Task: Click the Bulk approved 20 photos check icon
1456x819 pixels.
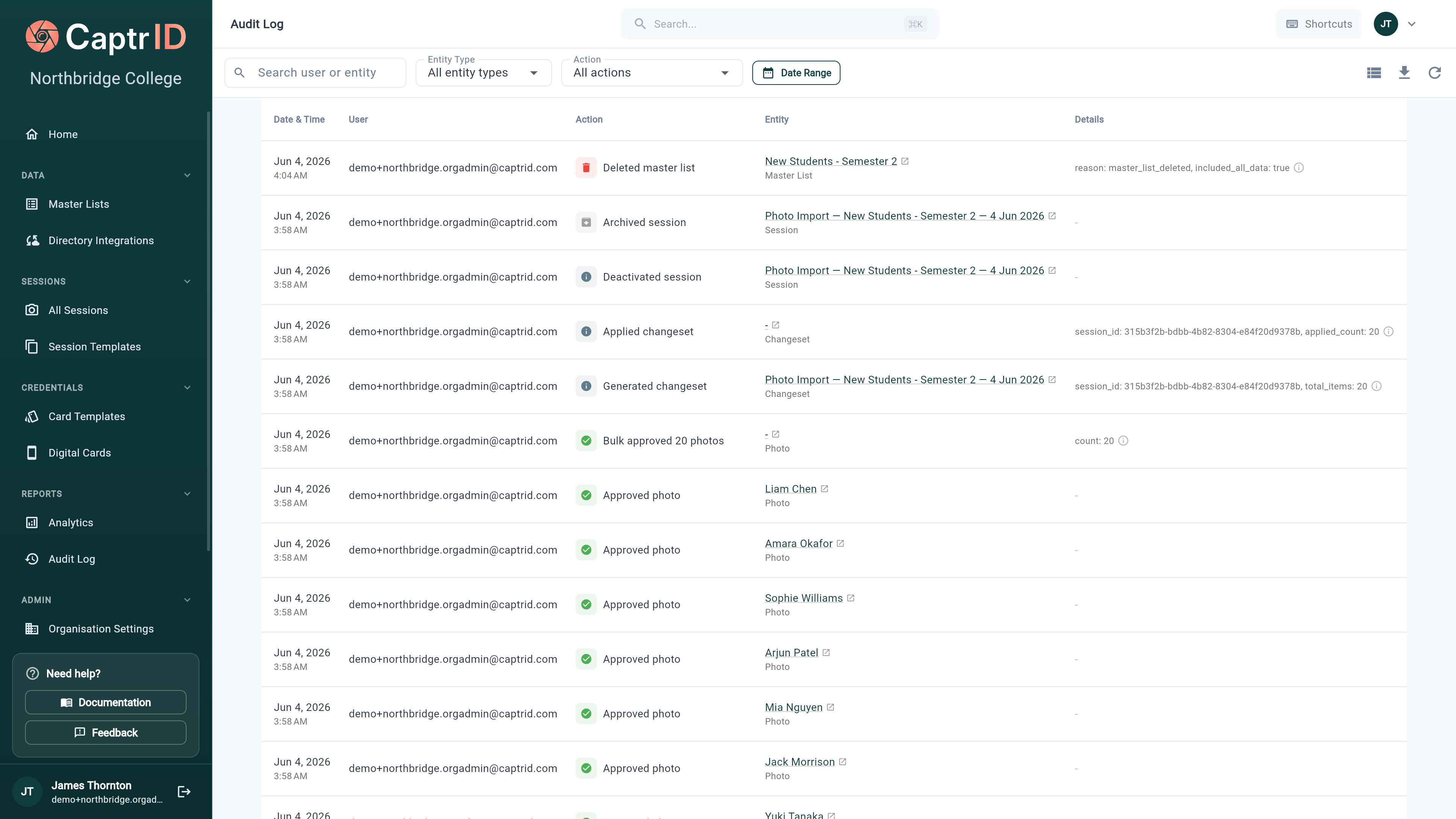Action: pyautogui.click(x=586, y=441)
